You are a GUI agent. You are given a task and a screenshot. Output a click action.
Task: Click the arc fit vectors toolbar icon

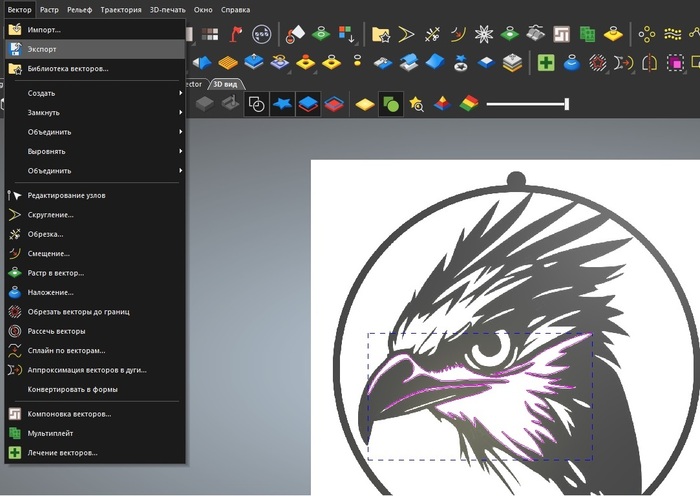[x=624, y=63]
